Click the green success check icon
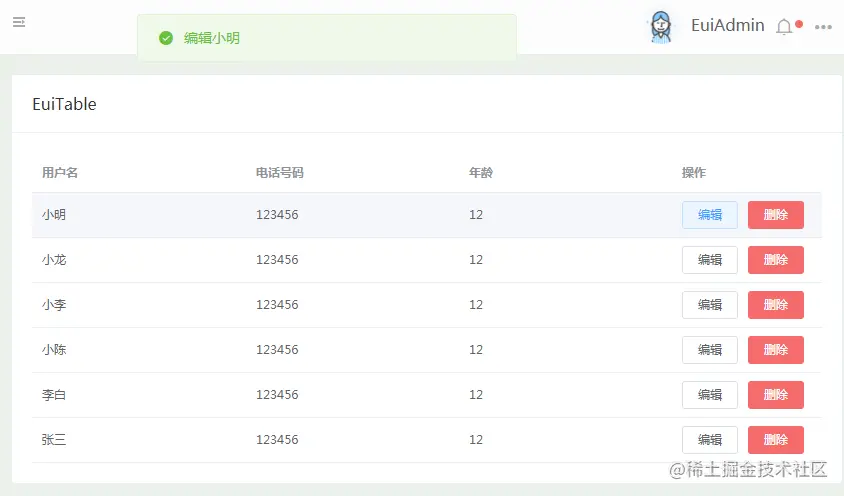 166,38
